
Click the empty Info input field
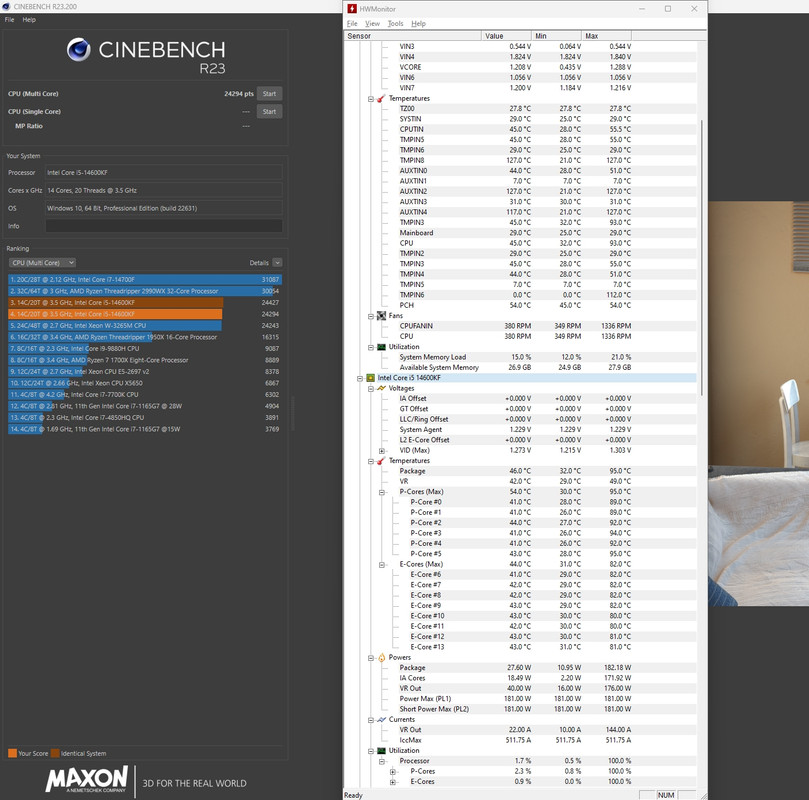click(x=164, y=226)
